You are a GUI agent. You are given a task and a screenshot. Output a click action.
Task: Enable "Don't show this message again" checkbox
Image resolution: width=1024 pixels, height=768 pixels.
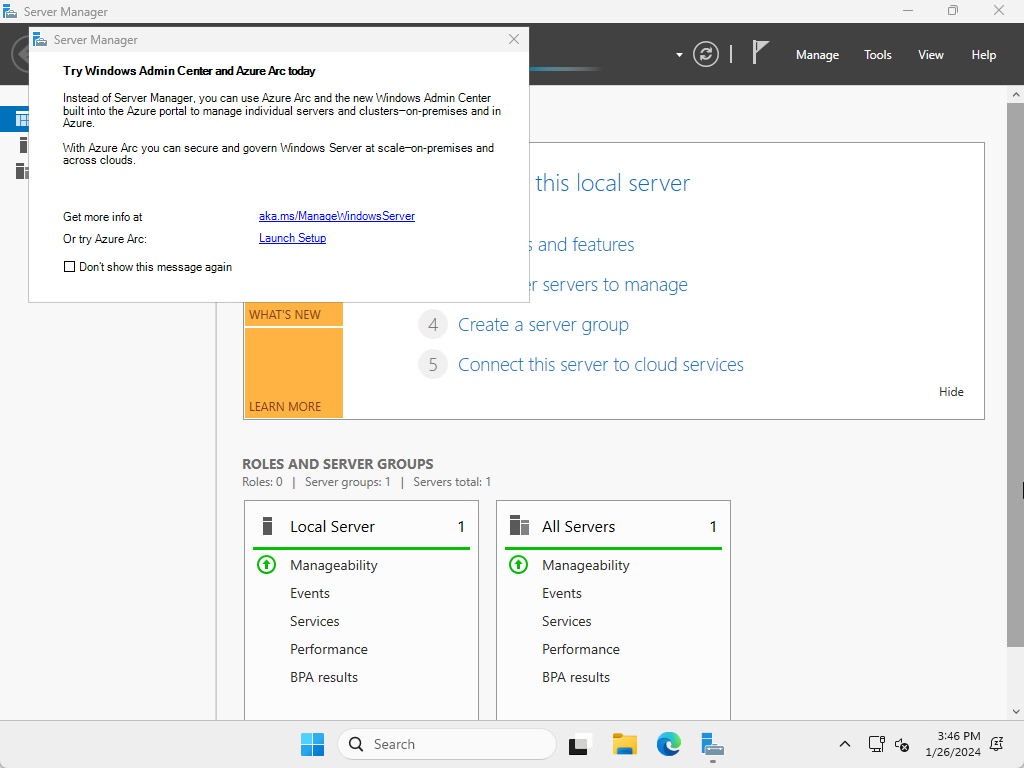pyautogui.click(x=70, y=267)
